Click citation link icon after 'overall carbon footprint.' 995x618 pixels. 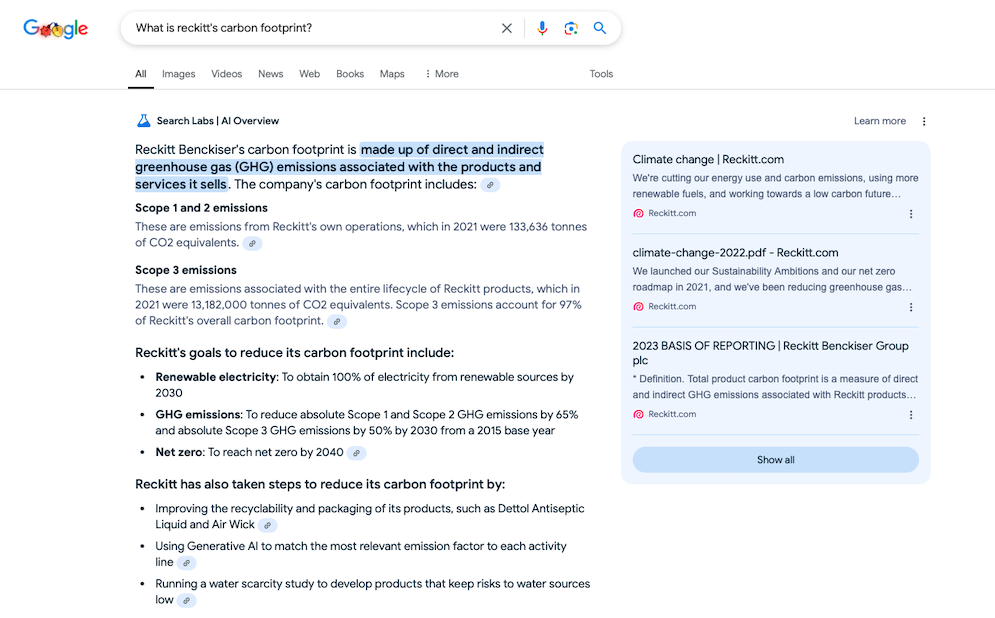337,322
